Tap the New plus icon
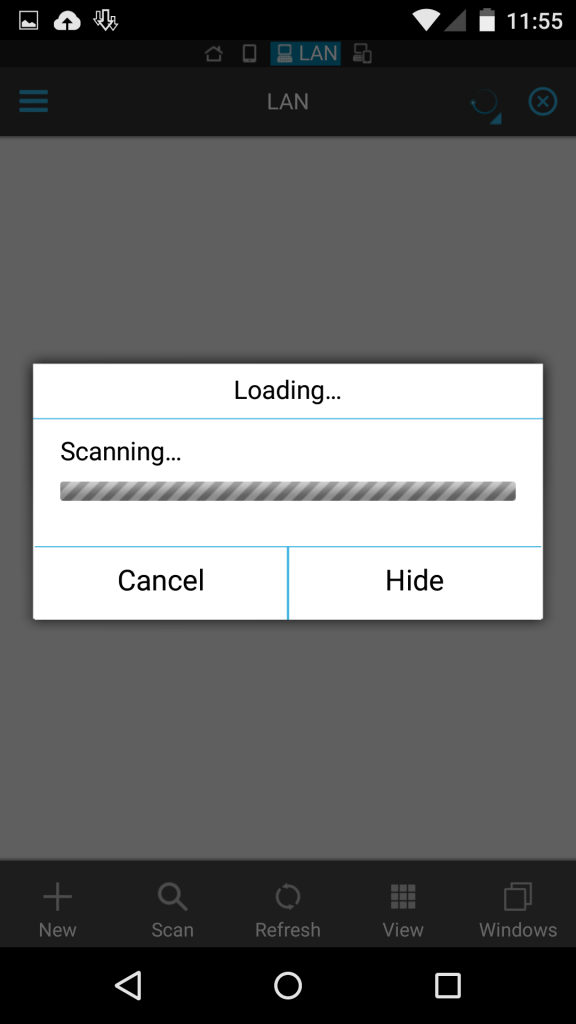The height and width of the screenshot is (1024, 576). click(57, 909)
